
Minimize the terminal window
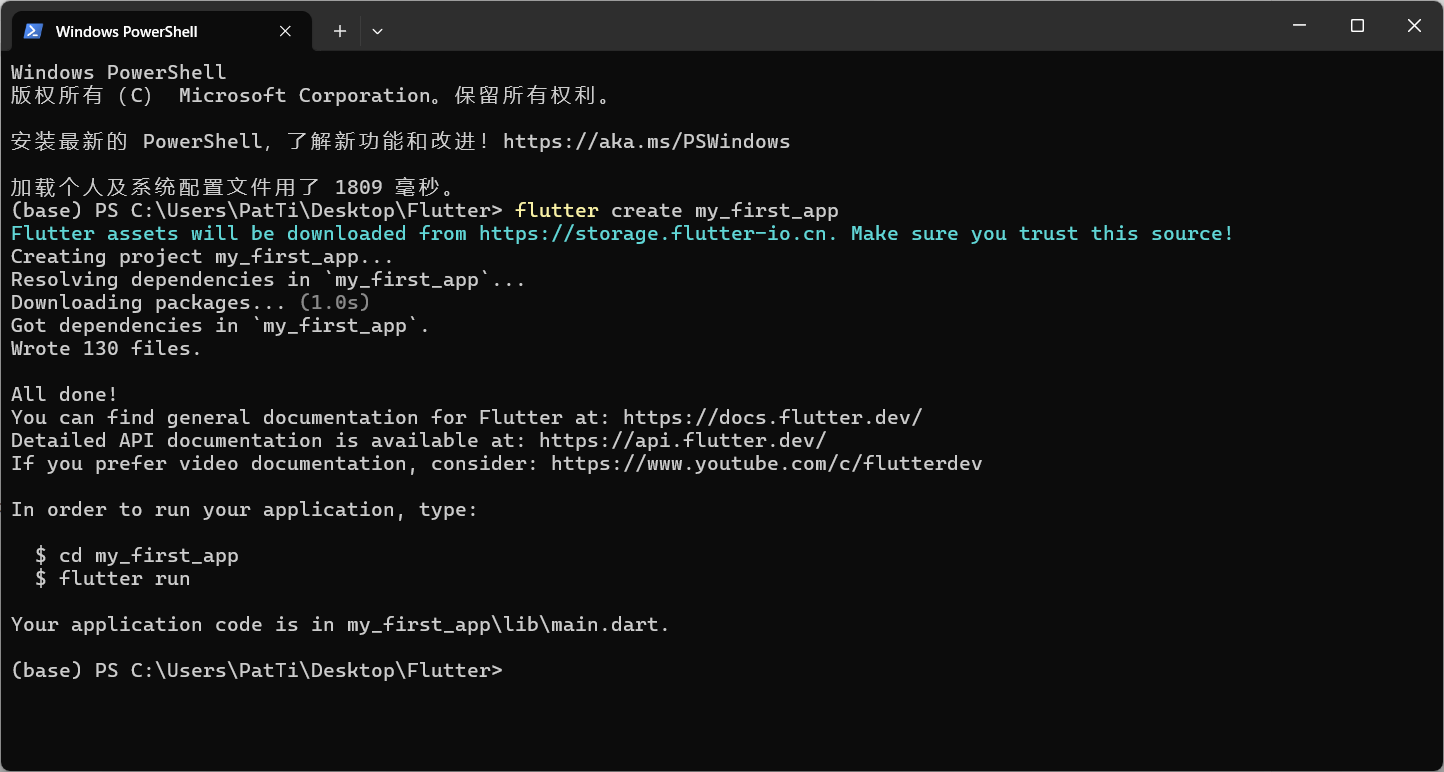(1299, 26)
